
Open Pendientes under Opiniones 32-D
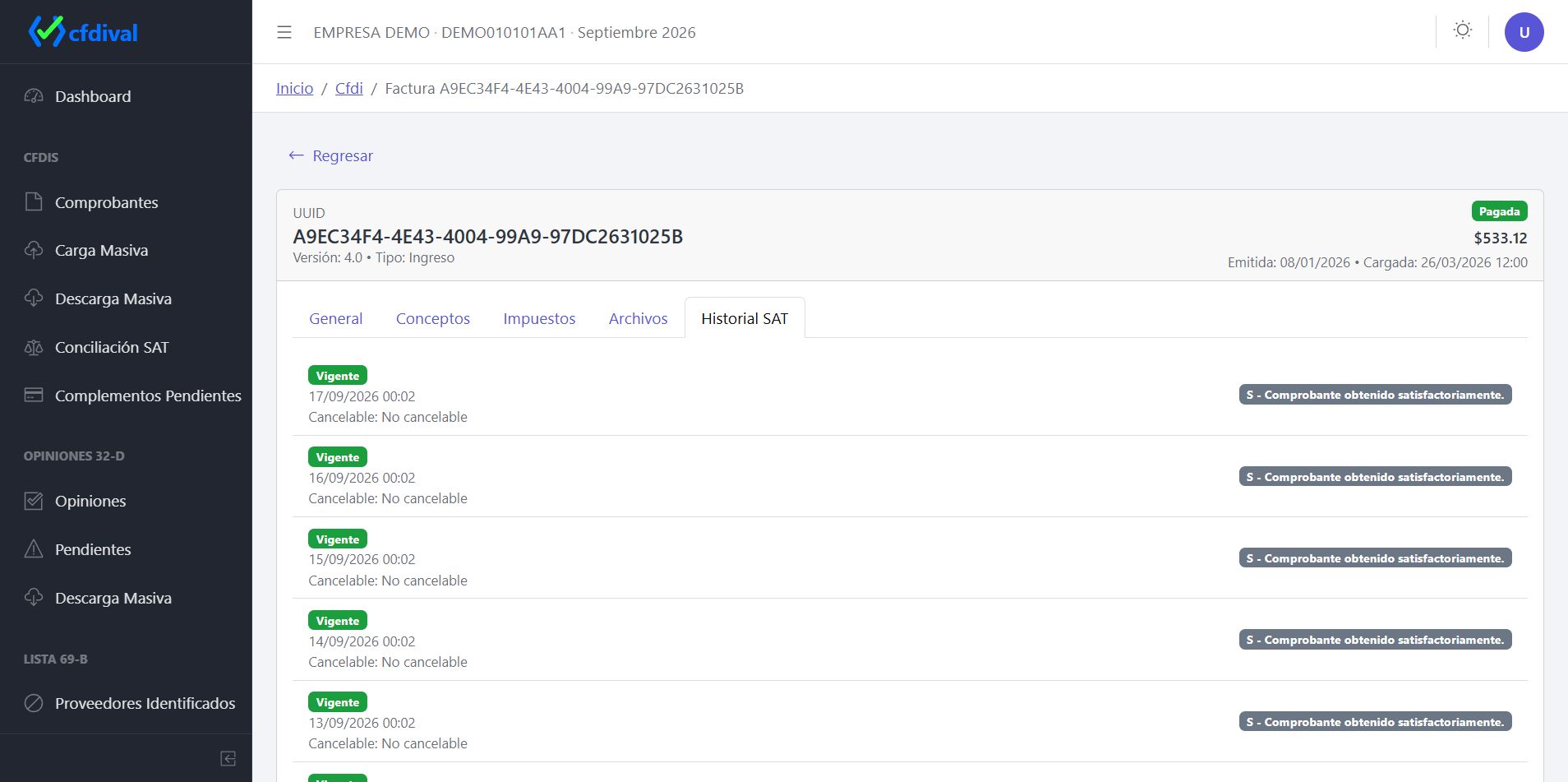pyautogui.click(x=126, y=549)
